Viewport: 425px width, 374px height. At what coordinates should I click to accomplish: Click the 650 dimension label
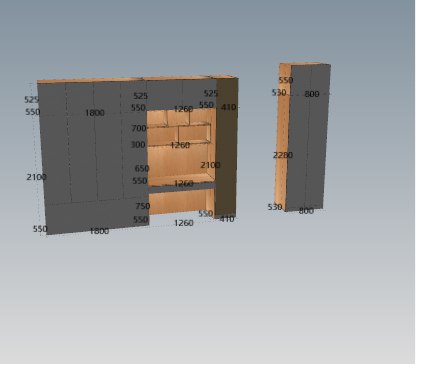[x=142, y=168]
